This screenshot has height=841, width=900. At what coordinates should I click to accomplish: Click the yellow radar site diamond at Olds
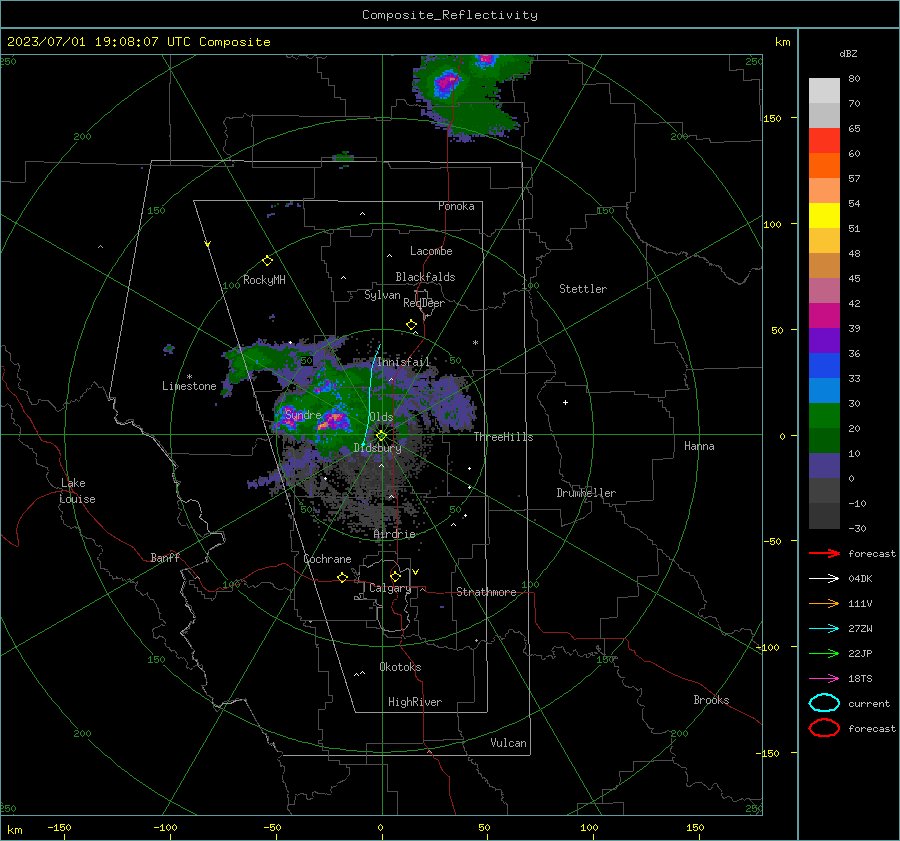coord(381,436)
